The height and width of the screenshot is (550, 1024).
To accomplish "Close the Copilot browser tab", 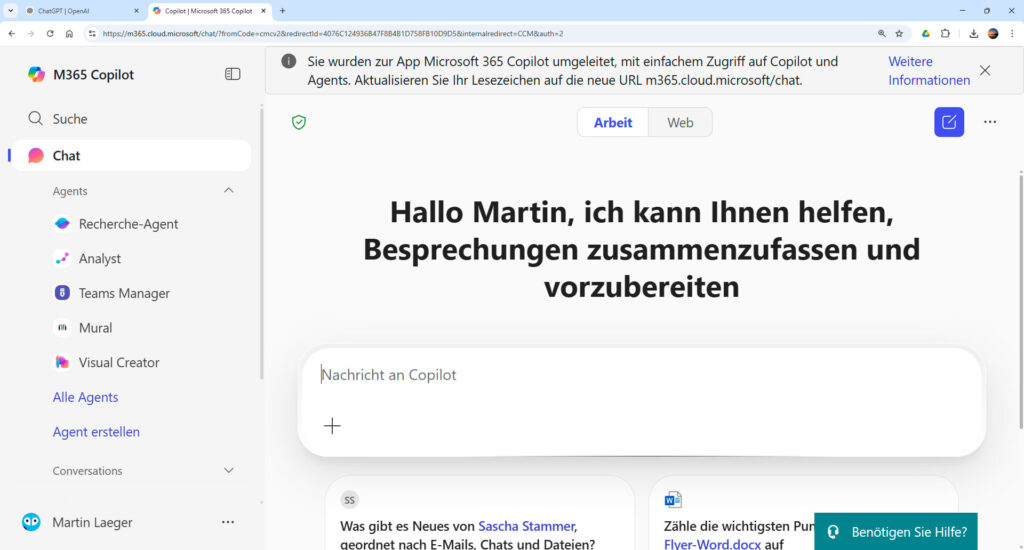I will pos(263,11).
